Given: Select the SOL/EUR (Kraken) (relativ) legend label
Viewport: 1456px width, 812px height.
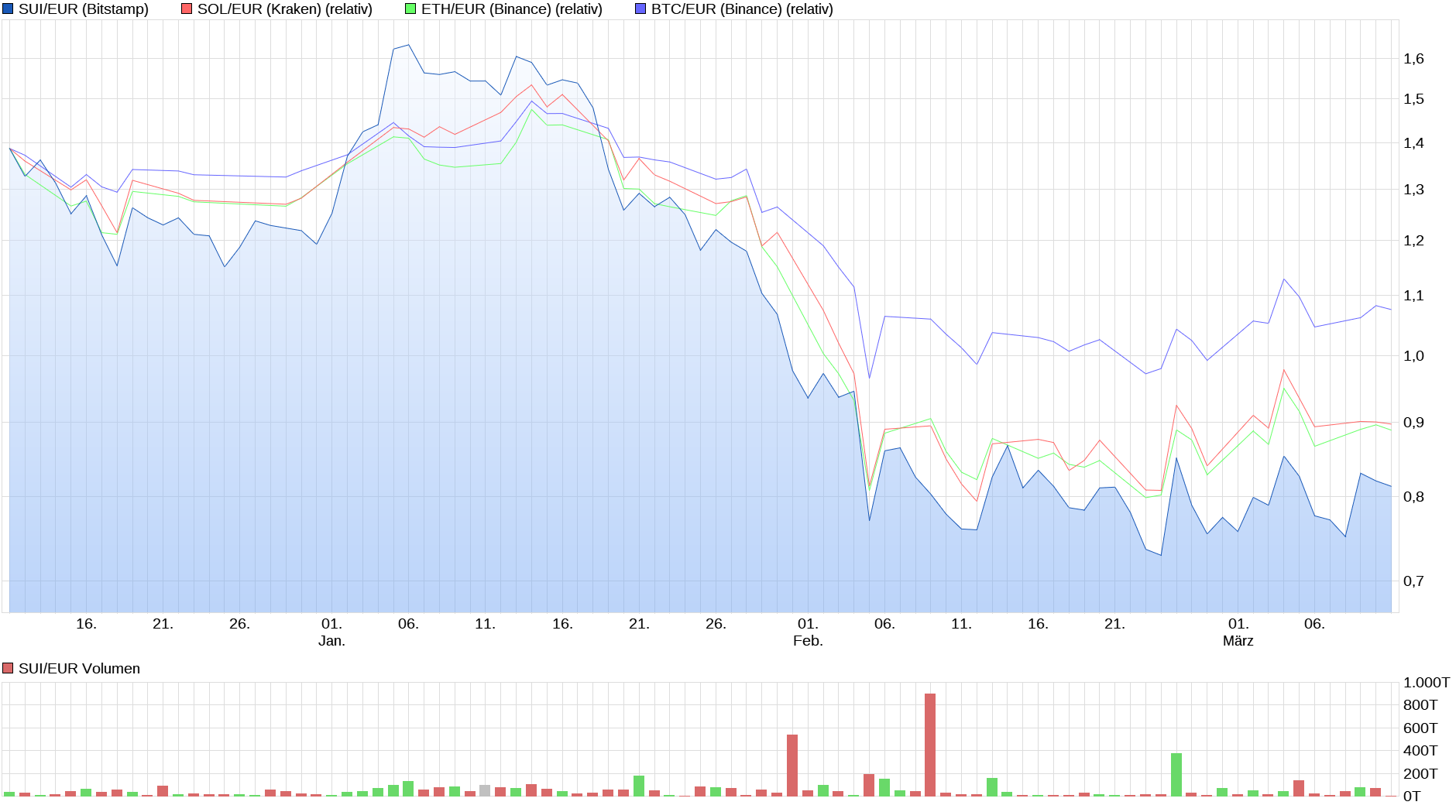Looking at the screenshot, I should (x=285, y=9).
